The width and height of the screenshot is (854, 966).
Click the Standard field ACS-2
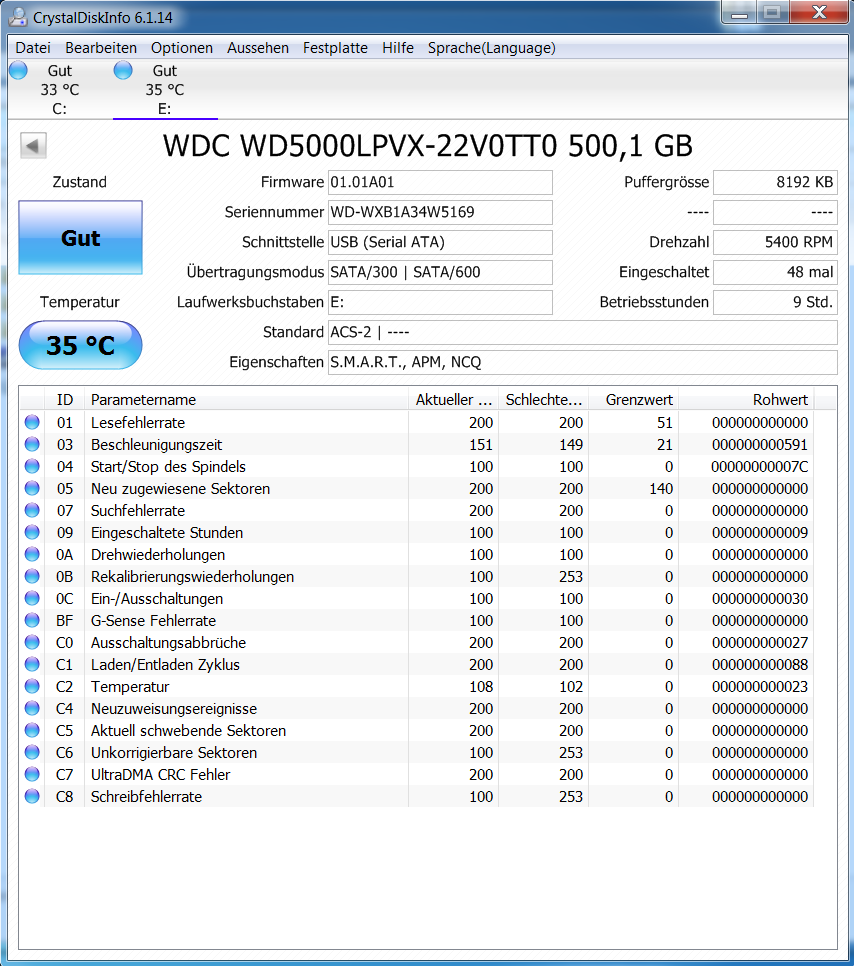[x=582, y=332]
